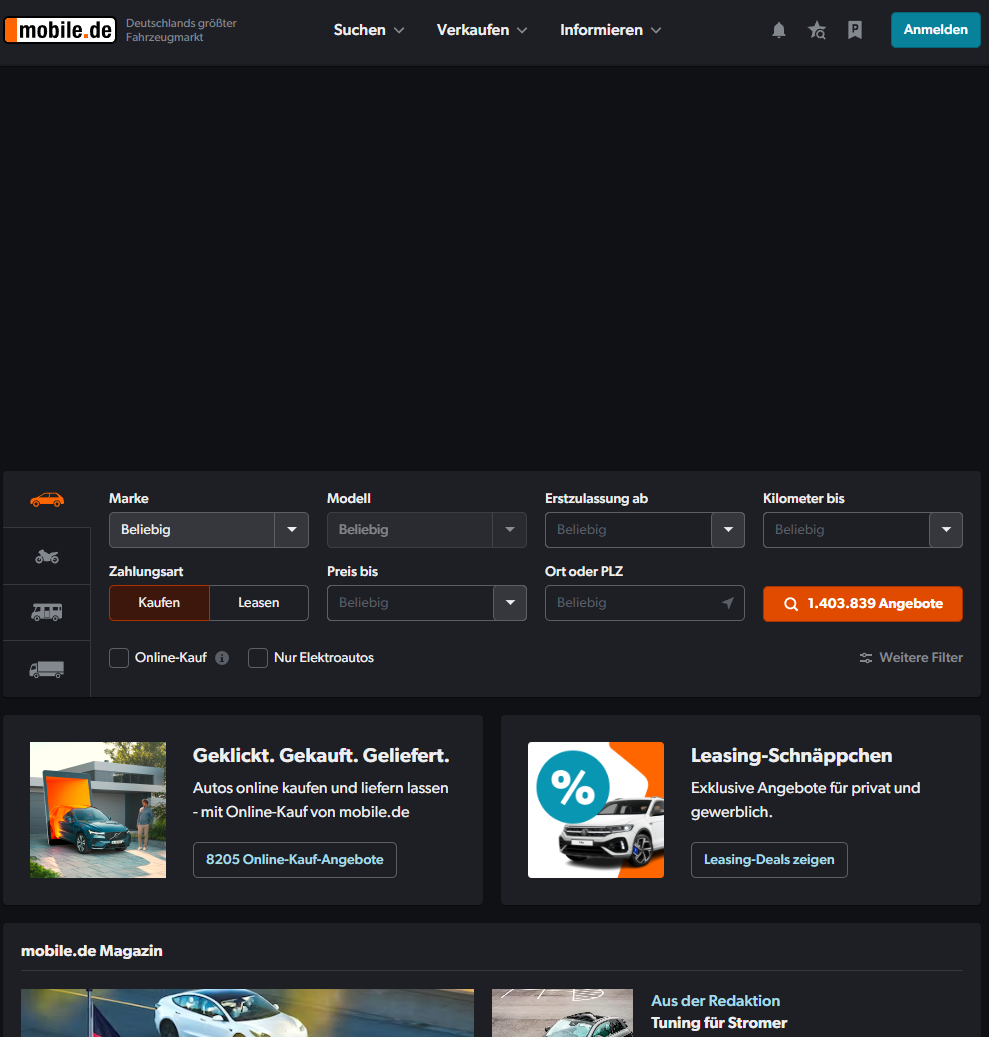Click the Geklickt. Gekauft. Geliefert. heading
This screenshot has width=989, height=1037.
[321, 755]
